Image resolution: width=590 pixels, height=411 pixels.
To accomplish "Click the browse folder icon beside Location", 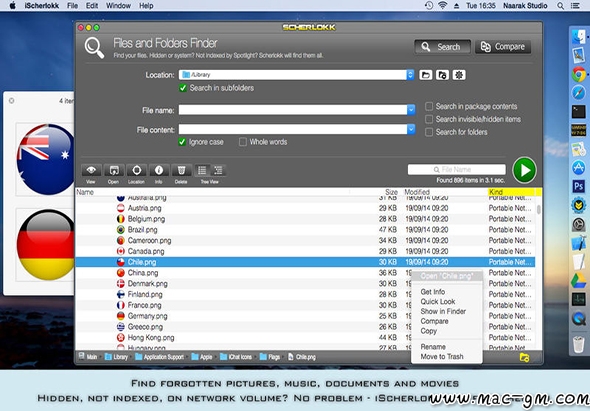I will pyautogui.click(x=426, y=75).
